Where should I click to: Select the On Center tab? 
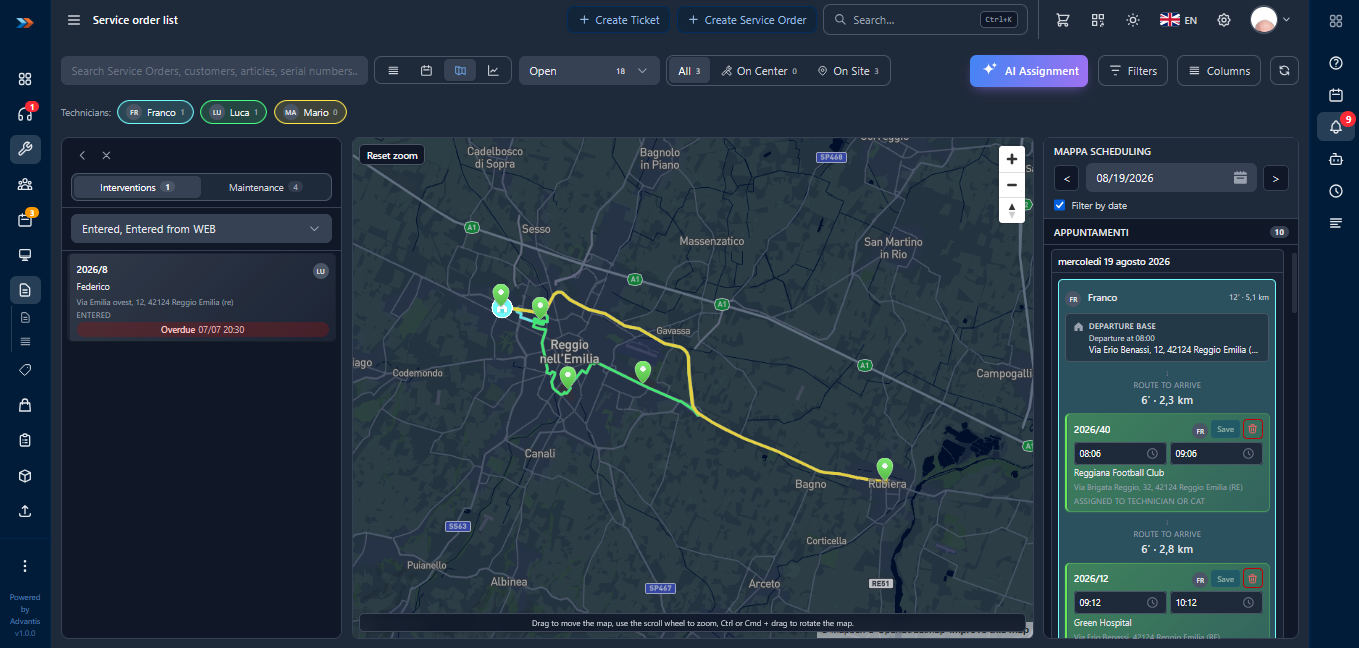[x=759, y=71]
